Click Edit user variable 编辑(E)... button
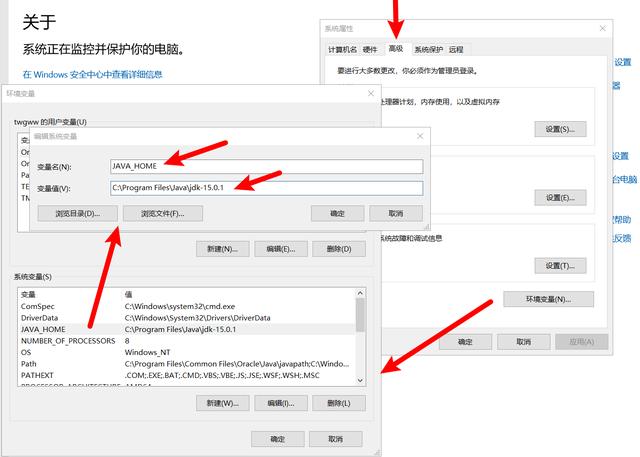The image size is (640, 457). 281,249
